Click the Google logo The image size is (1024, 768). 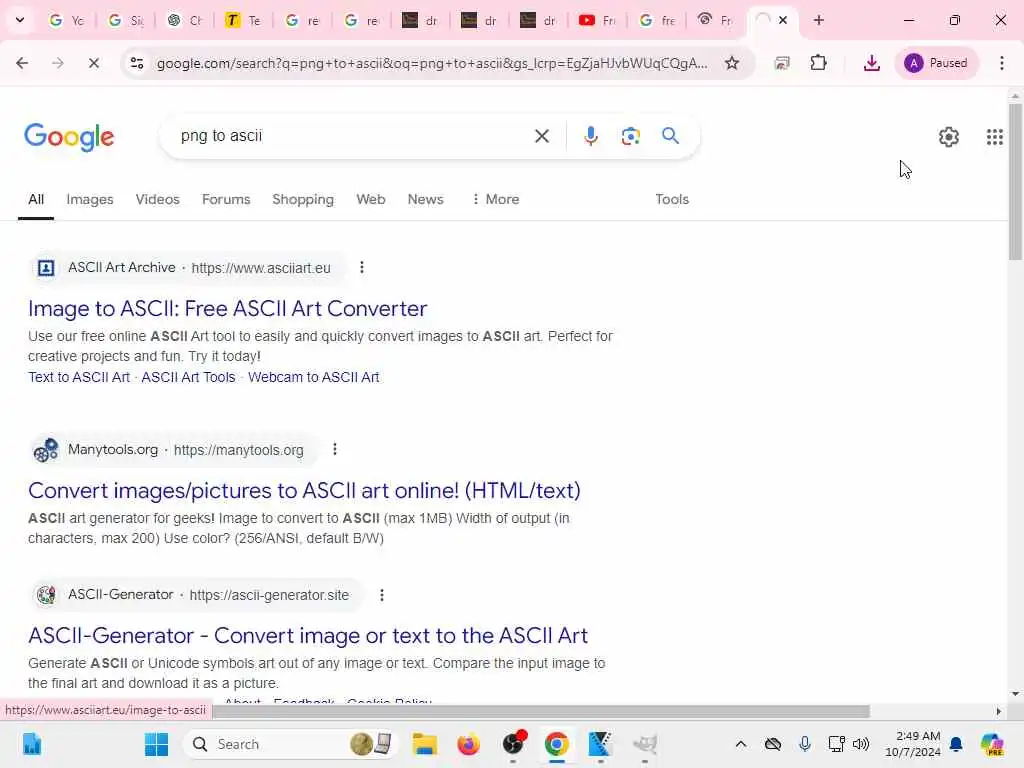pyautogui.click(x=69, y=136)
